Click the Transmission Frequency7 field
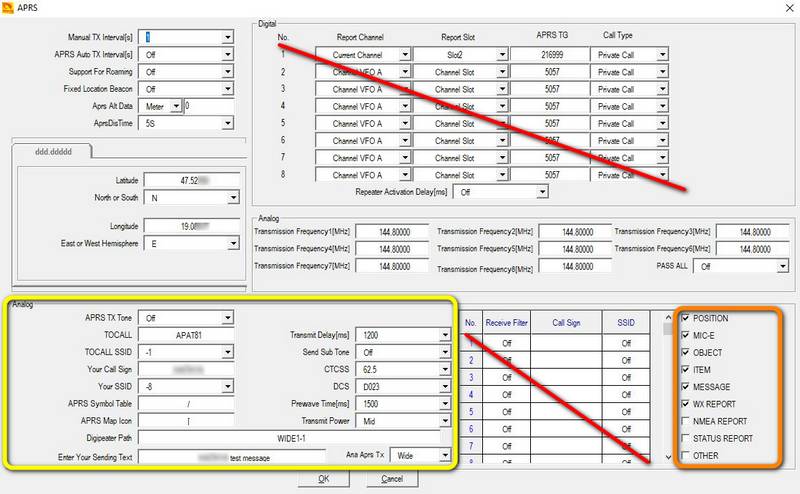 (x=392, y=266)
